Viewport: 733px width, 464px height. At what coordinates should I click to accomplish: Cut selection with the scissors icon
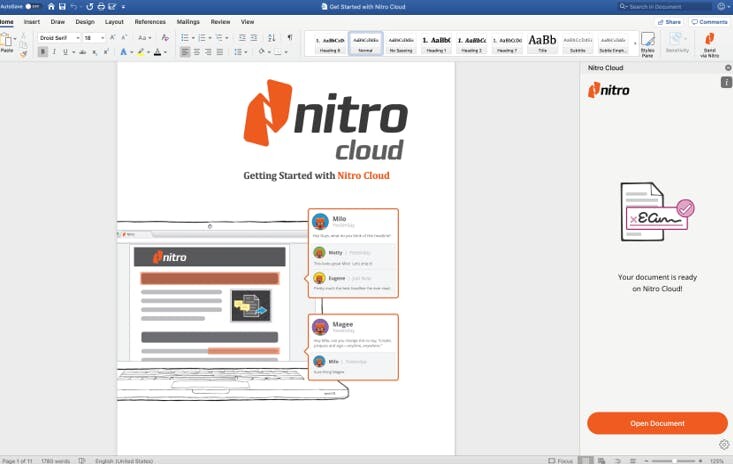pyautogui.click(x=23, y=36)
